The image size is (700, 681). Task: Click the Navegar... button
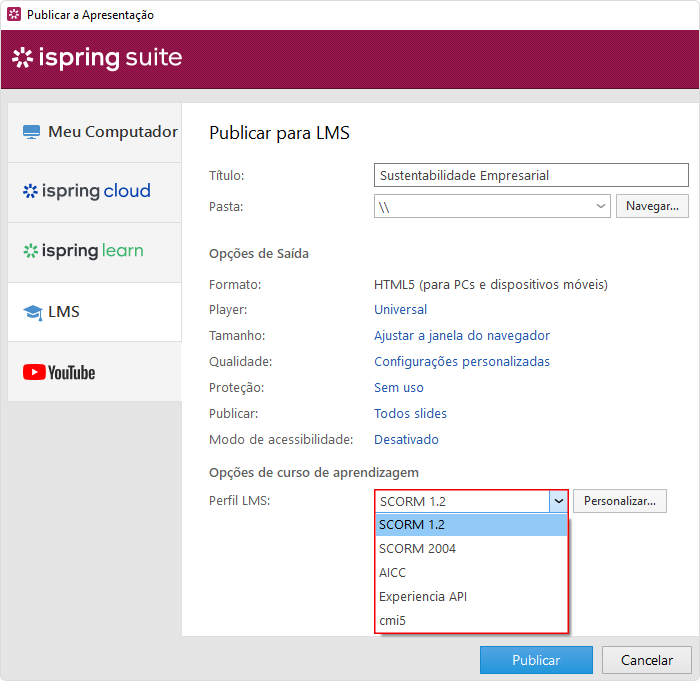[652, 206]
